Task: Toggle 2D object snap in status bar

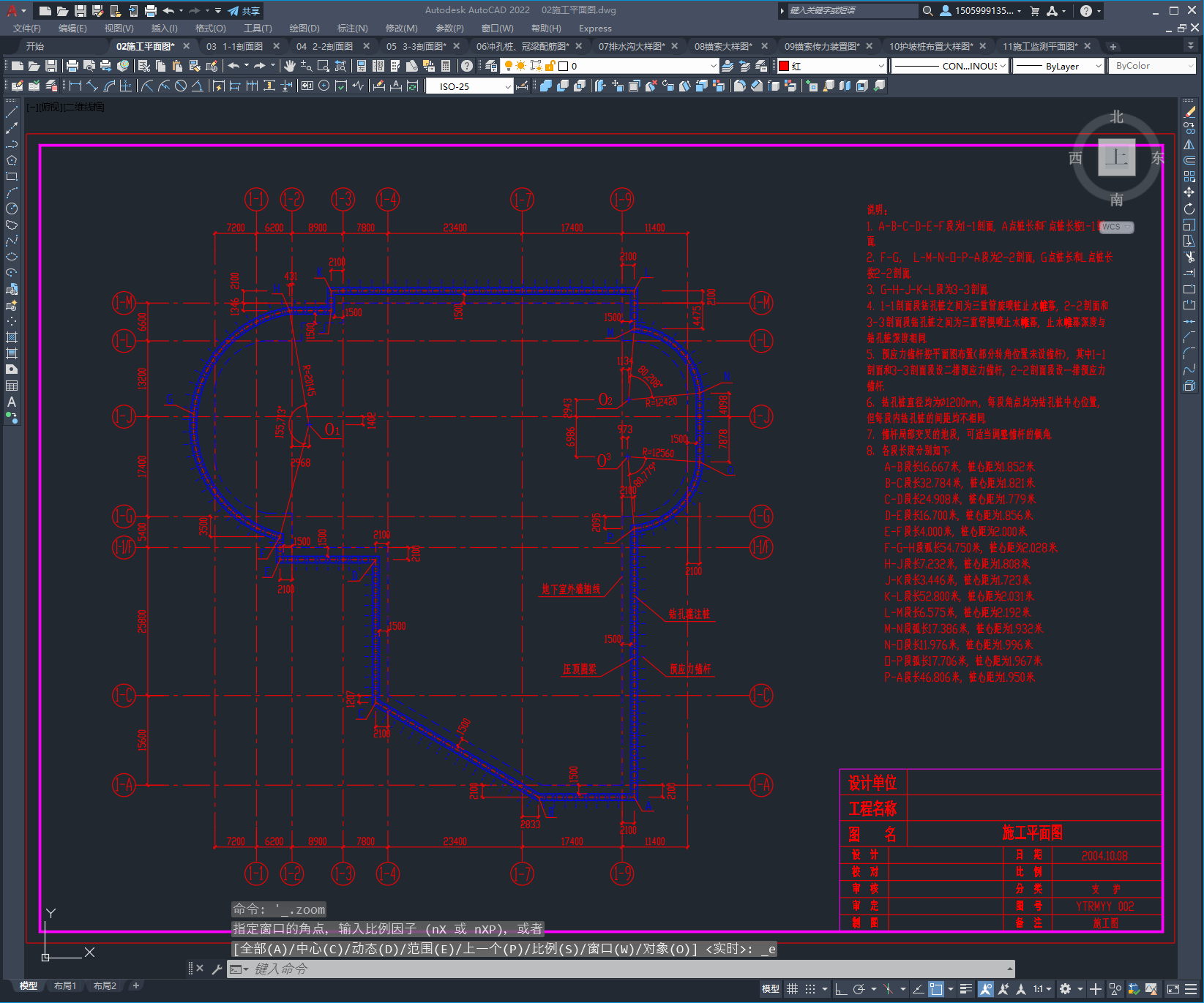Action: (936, 989)
